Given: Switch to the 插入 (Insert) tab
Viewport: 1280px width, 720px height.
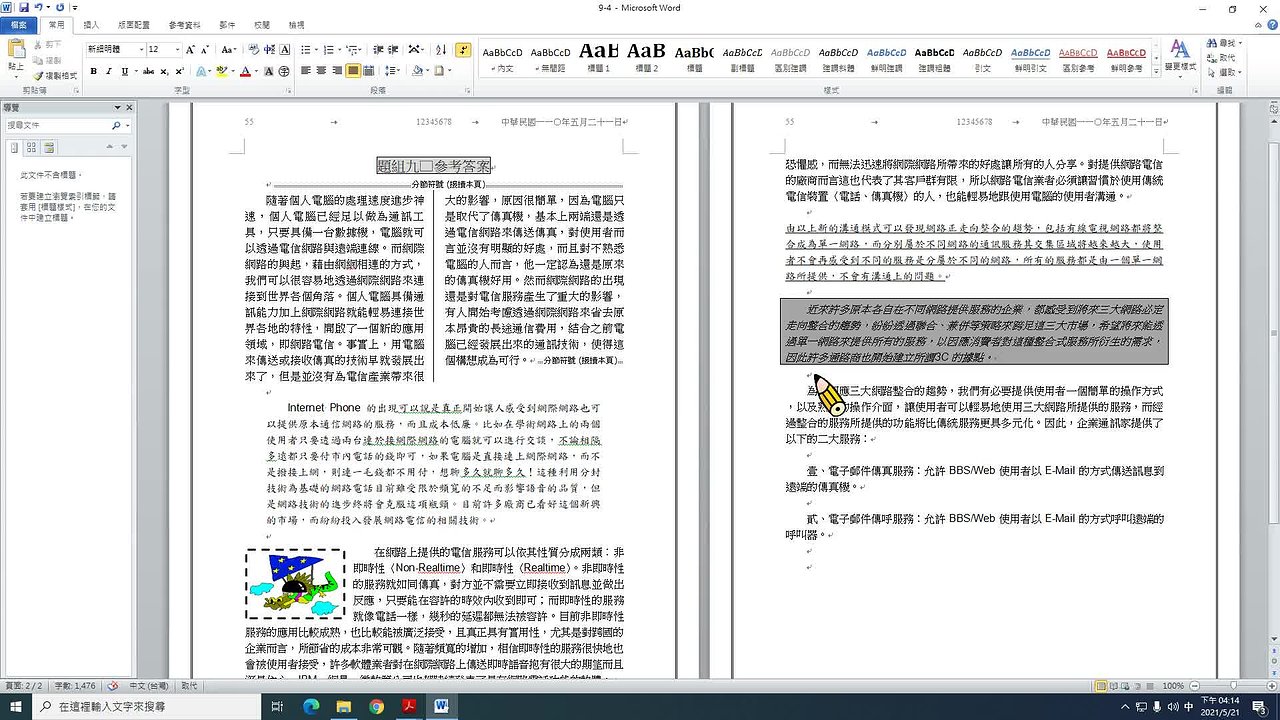Looking at the screenshot, I should click(x=91, y=24).
